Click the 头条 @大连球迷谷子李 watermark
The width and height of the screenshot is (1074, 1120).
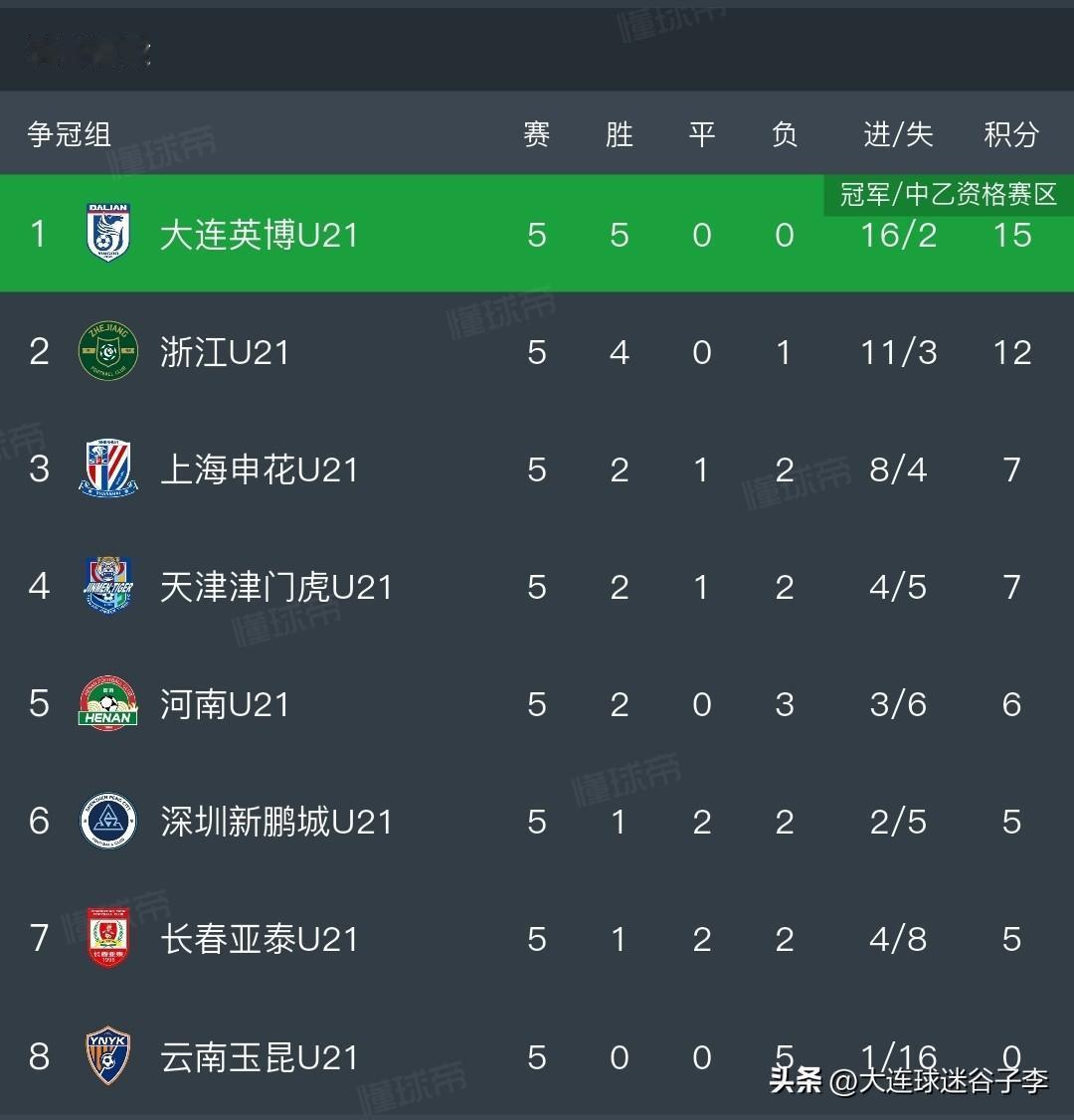tap(908, 1080)
